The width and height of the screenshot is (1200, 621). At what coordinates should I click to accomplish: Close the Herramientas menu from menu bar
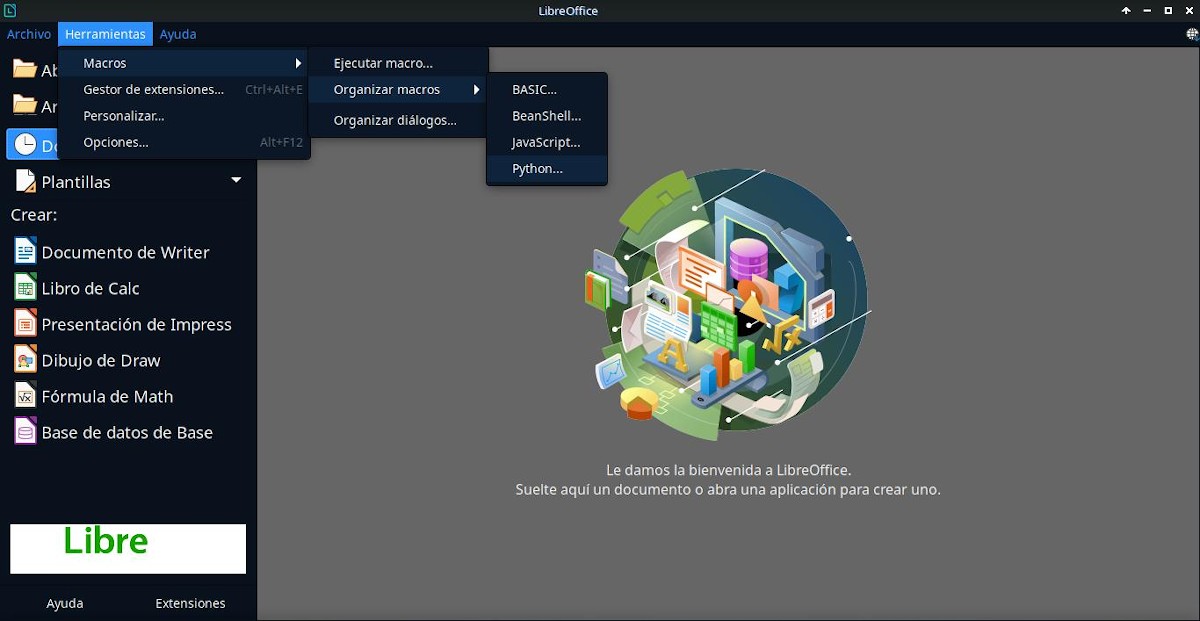tap(105, 34)
